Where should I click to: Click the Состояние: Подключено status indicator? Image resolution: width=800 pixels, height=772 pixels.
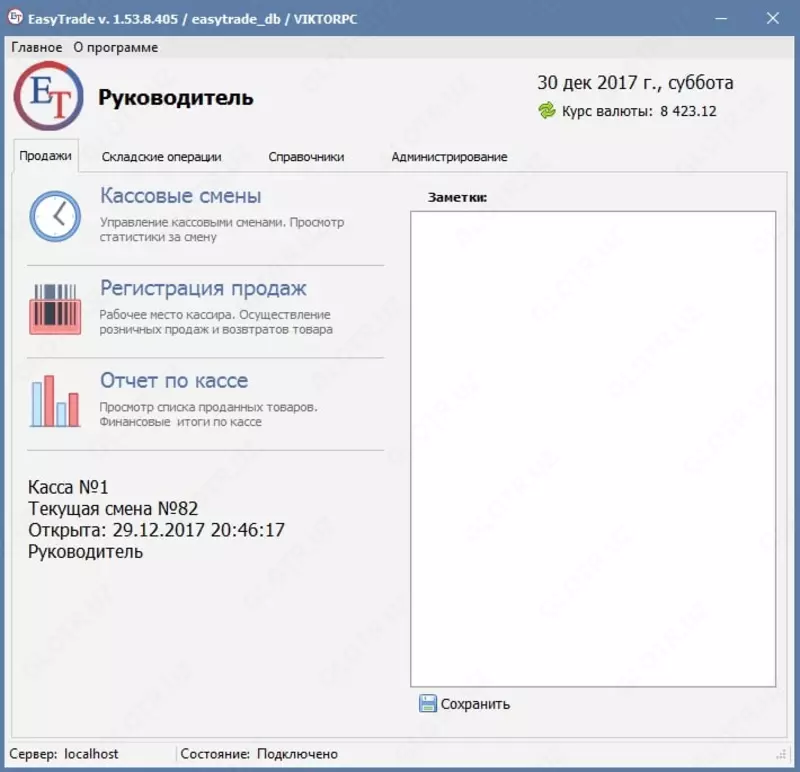click(246, 753)
